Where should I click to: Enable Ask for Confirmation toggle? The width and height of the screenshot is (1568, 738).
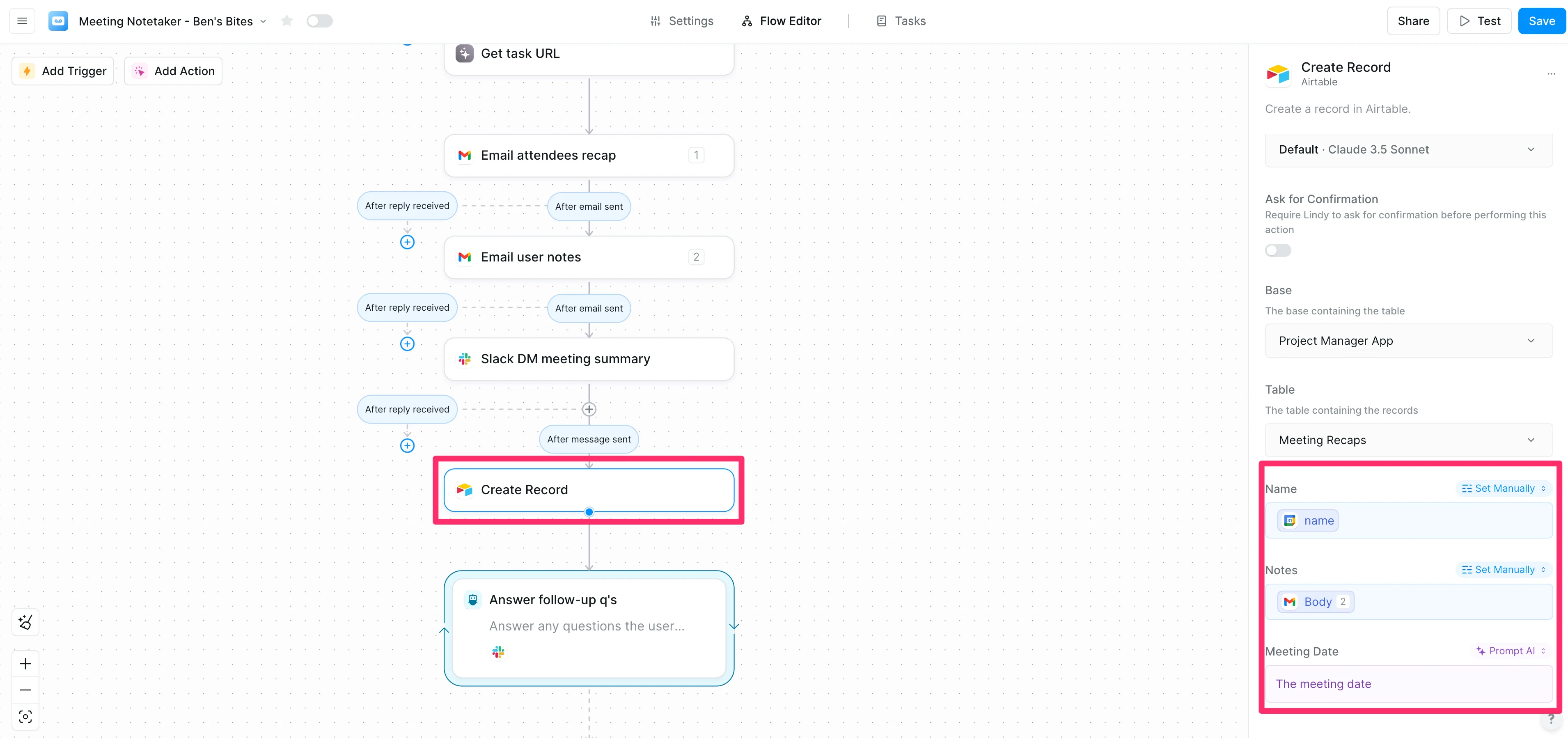point(1278,251)
